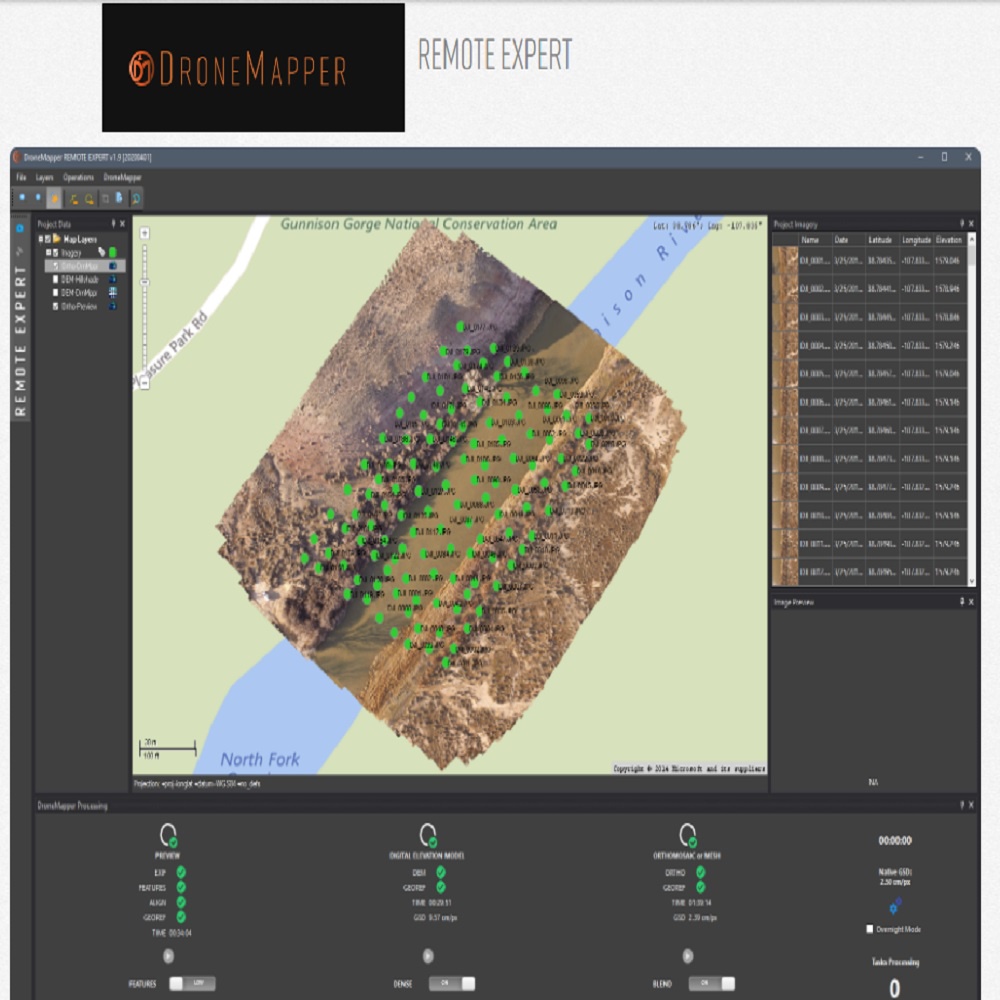Viewport: 1000px width, 1000px height.
Task: Sort by the Name column header
Action: point(815,240)
